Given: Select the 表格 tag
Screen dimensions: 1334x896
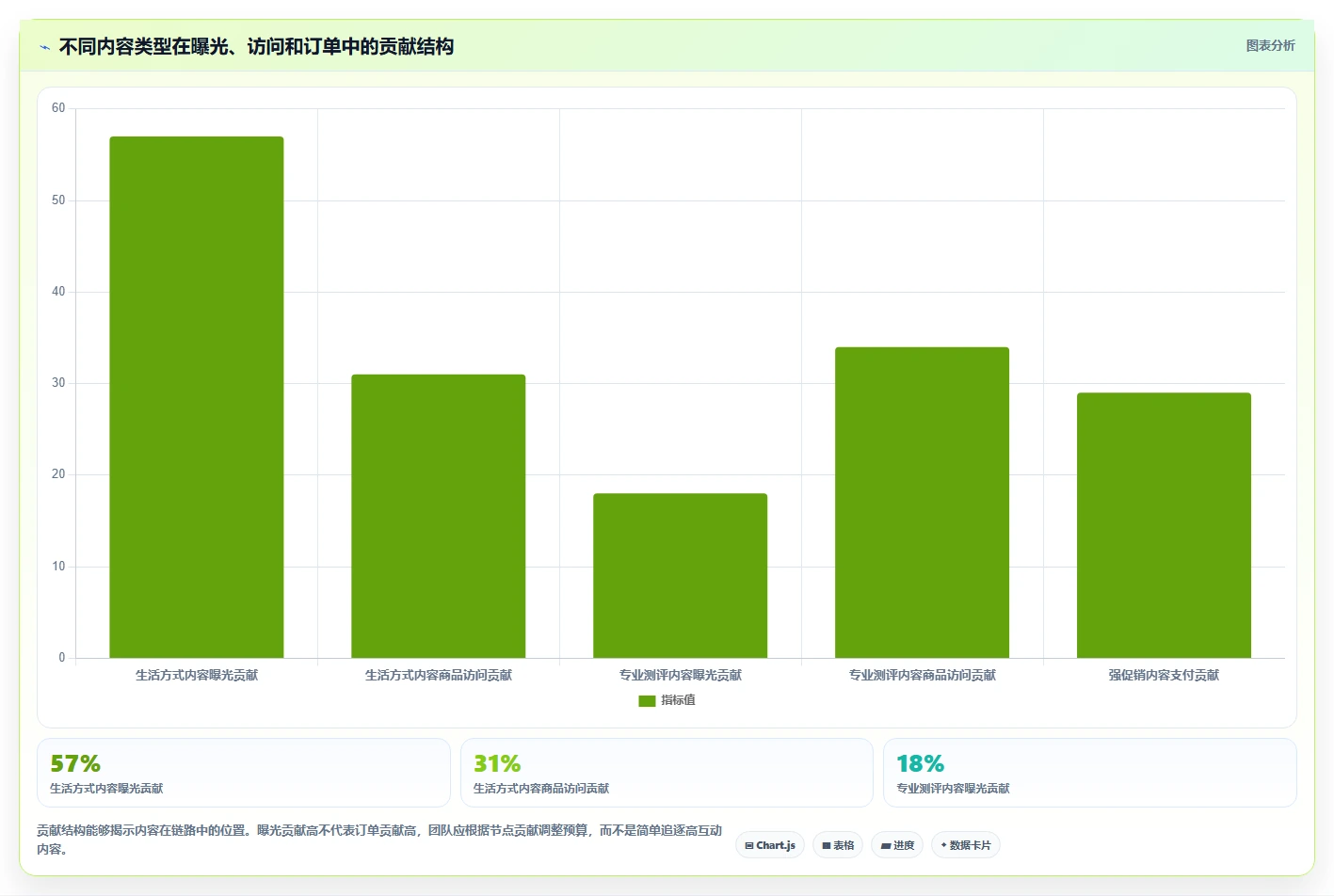Looking at the screenshot, I should [x=838, y=845].
